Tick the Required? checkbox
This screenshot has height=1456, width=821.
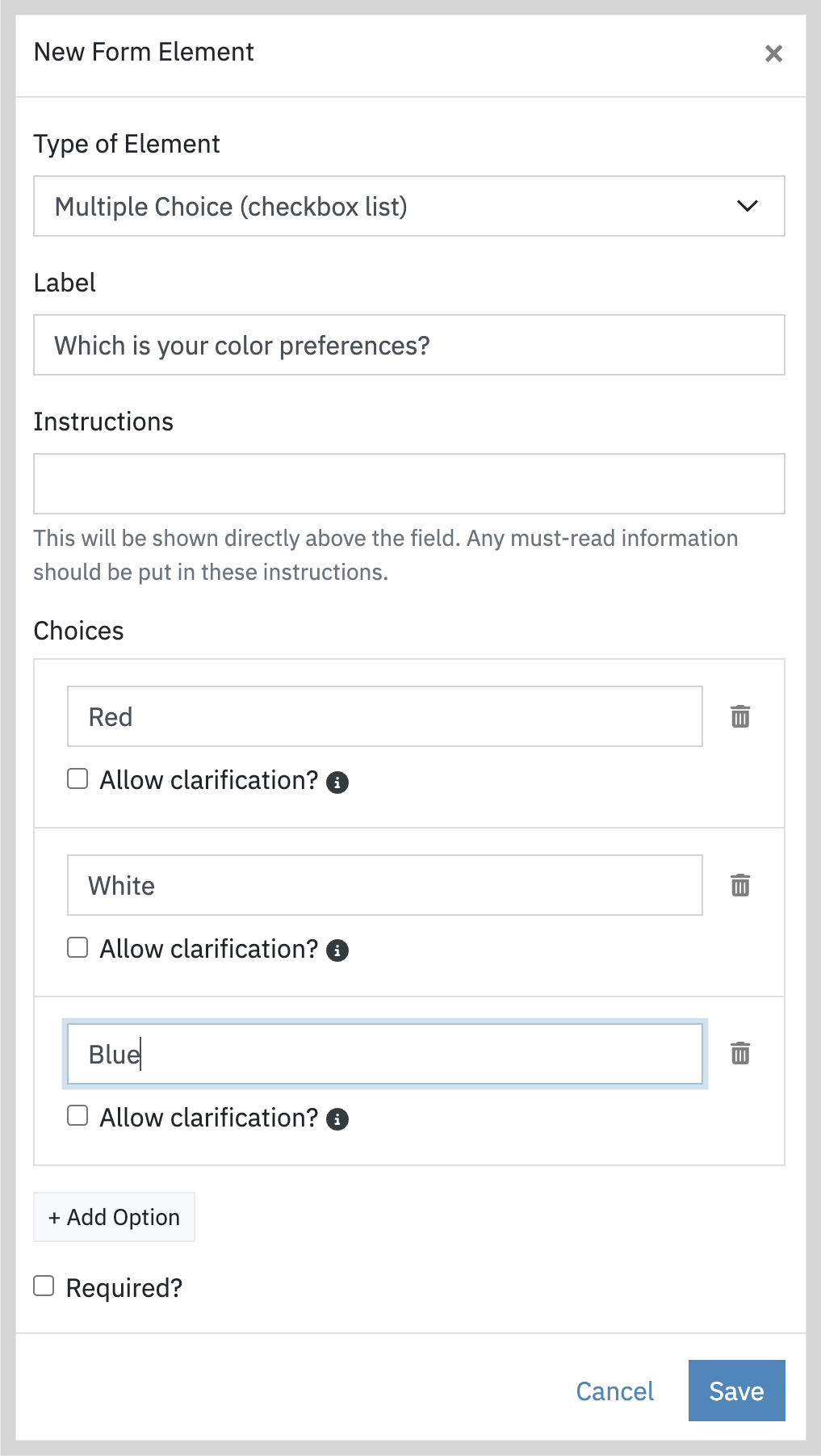[44, 1286]
